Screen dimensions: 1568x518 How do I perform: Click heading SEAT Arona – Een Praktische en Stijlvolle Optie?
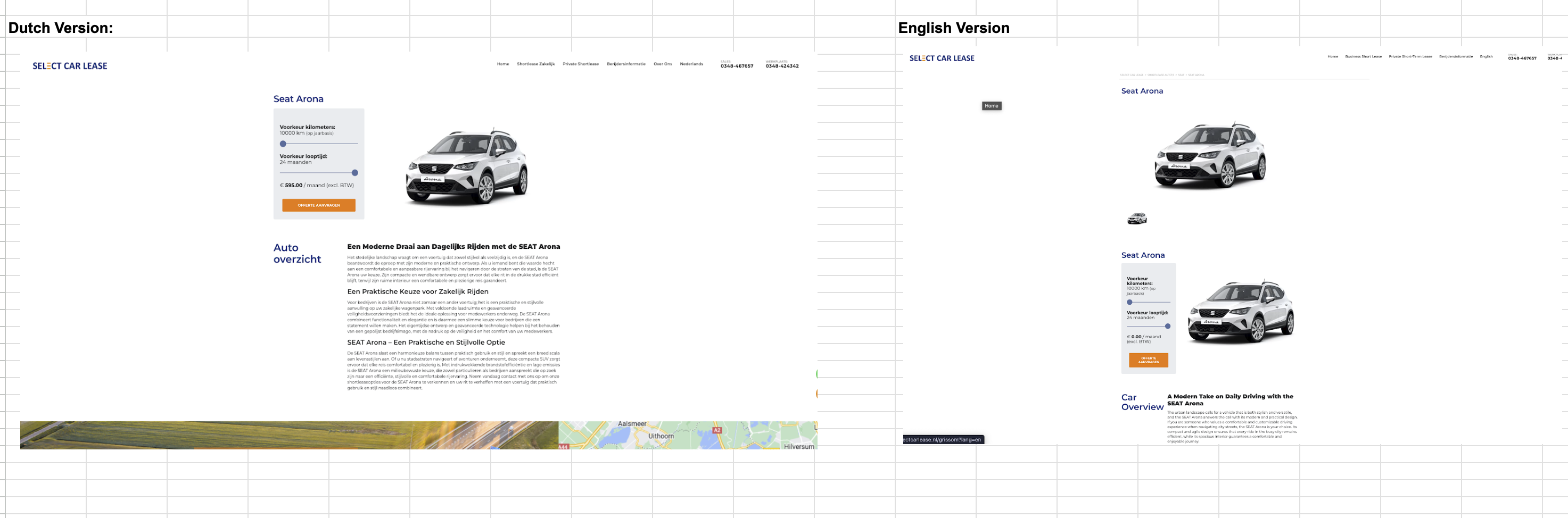tap(426, 342)
